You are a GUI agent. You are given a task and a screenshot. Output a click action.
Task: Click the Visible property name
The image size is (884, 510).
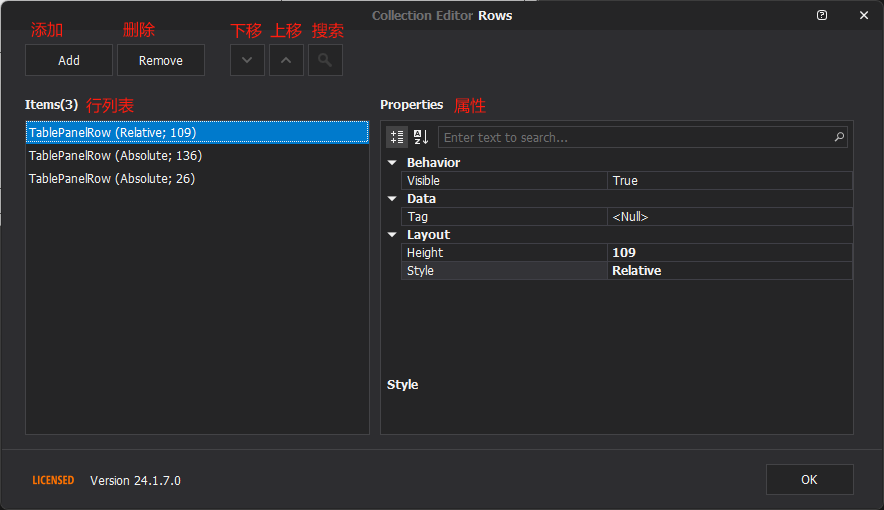(504, 180)
